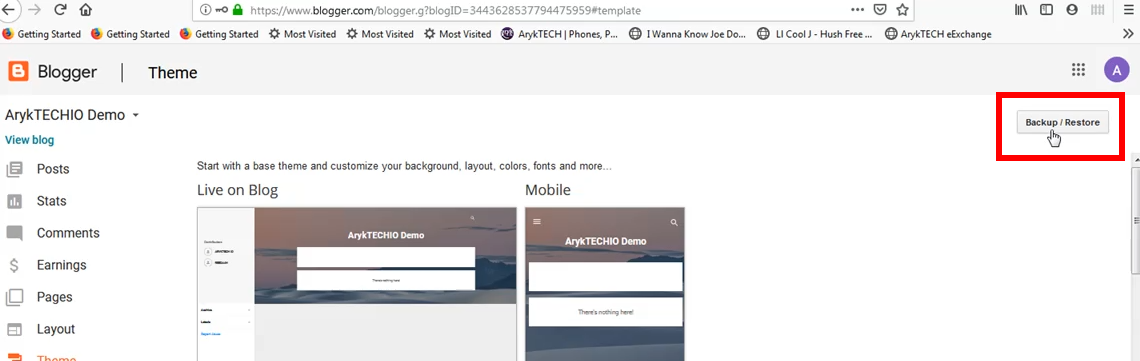This screenshot has width=1140, height=361.
Task: Open the Google apps grid
Action: click(x=1078, y=70)
